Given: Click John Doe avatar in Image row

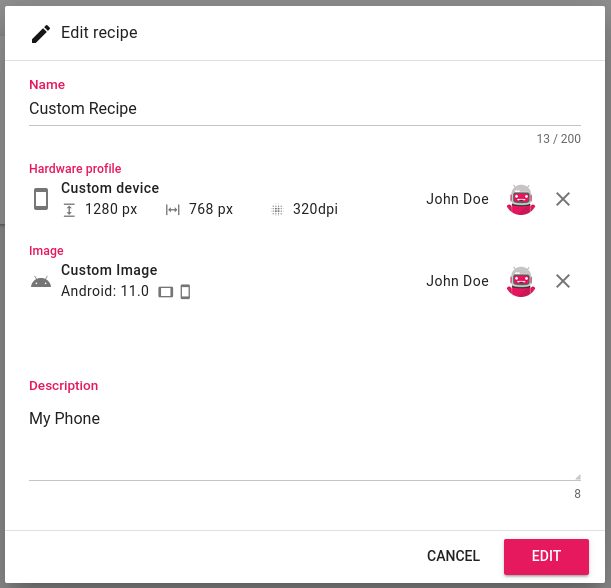Looking at the screenshot, I should point(521,282).
